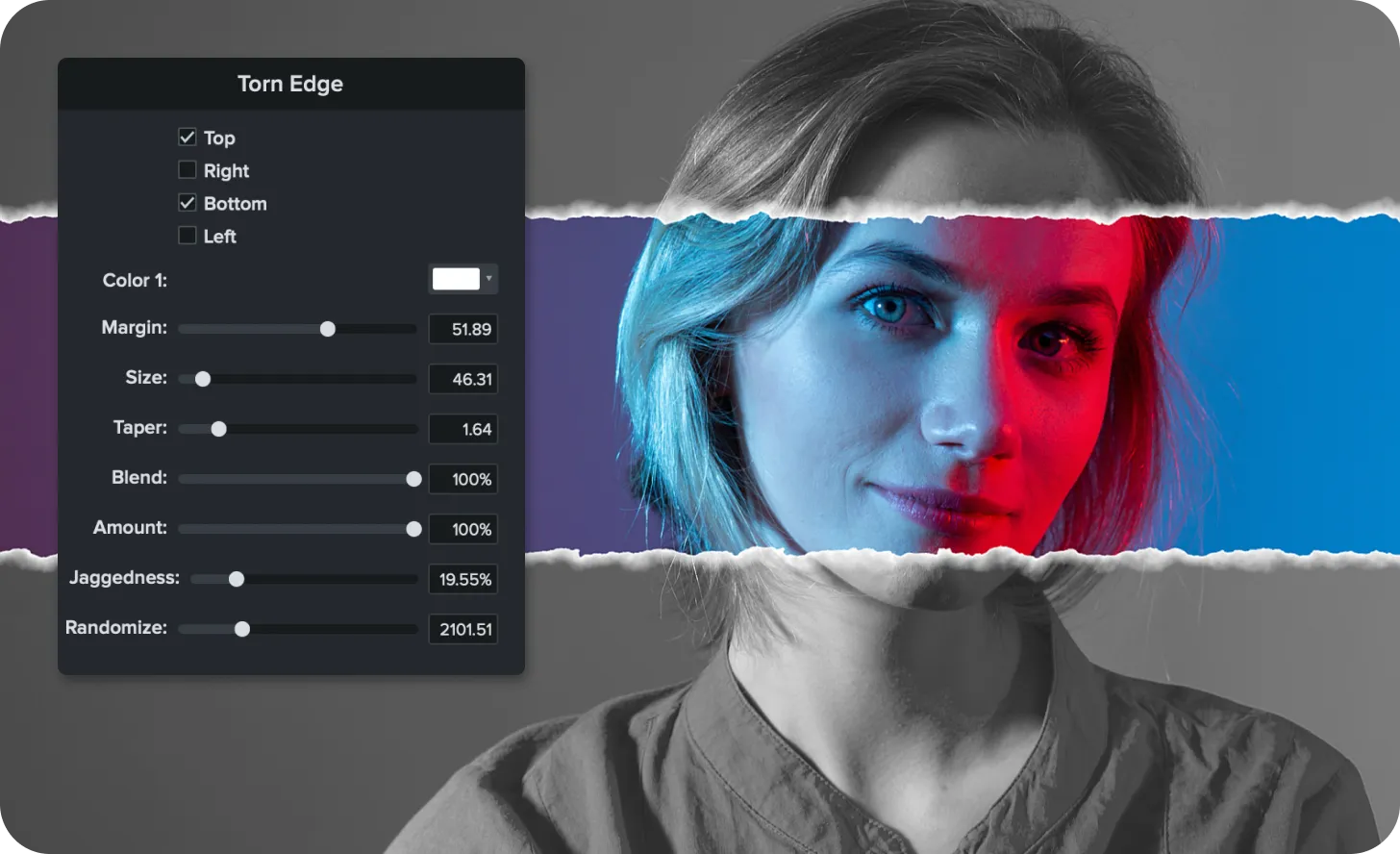Open the Color 1 swatch picker
The width and height of the screenshot is (1400, 854).
(455, 279)
